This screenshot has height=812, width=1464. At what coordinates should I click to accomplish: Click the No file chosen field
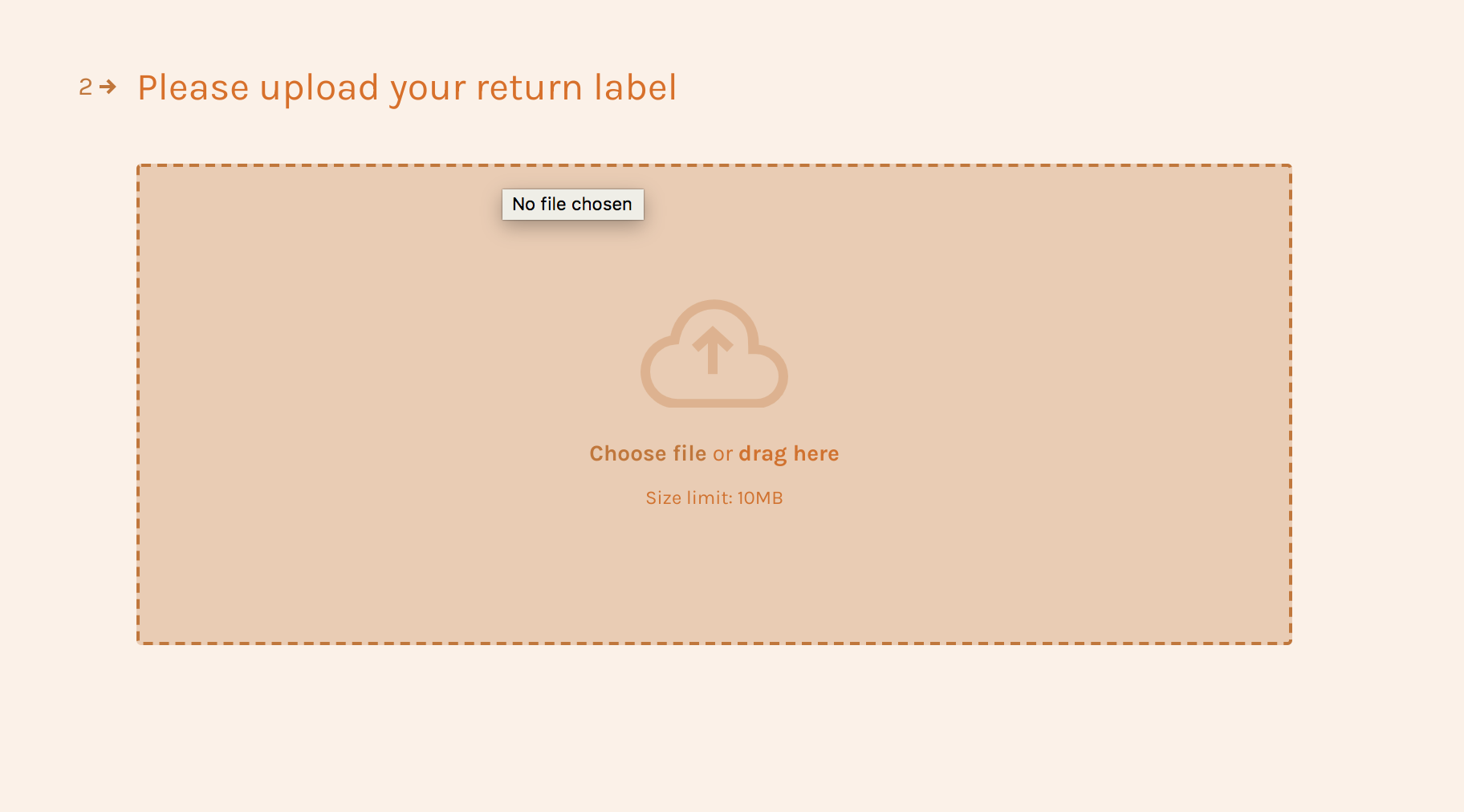point(572,204)
